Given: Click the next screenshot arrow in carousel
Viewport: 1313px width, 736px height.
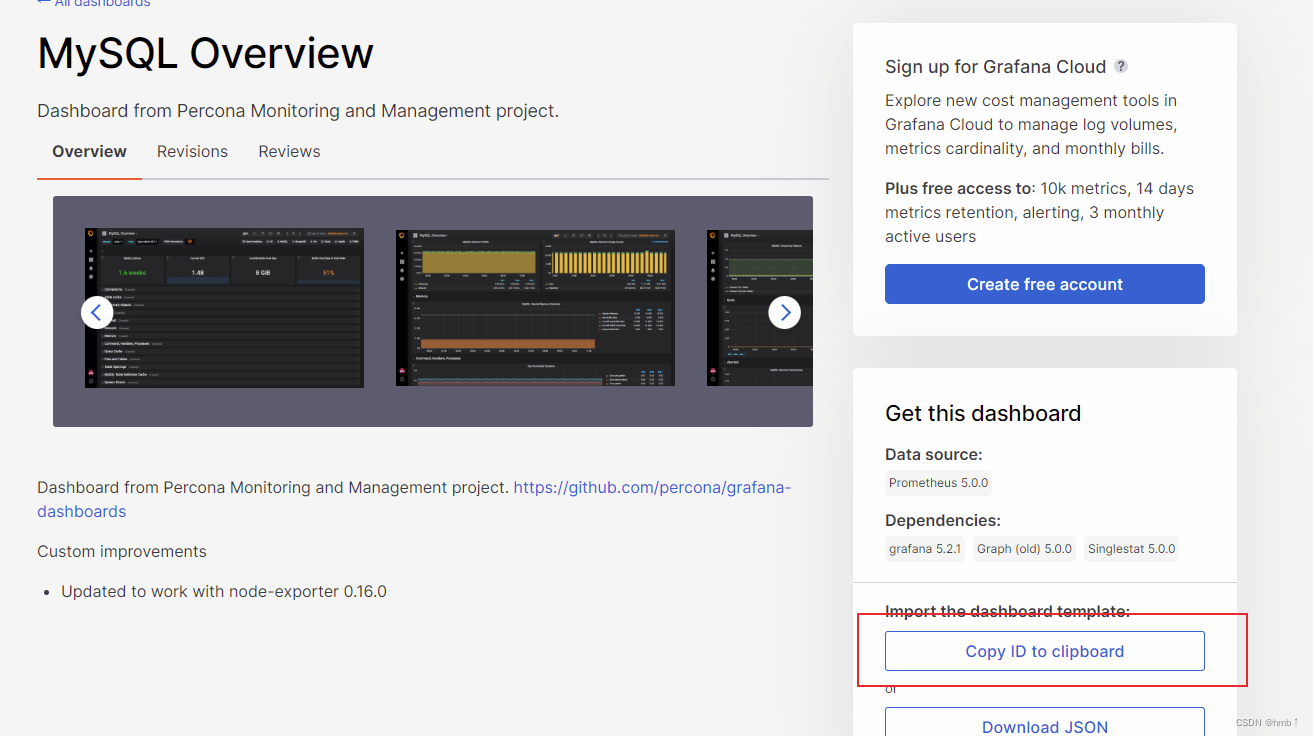Looking at the screenshot, I should [x=785, y=313].
